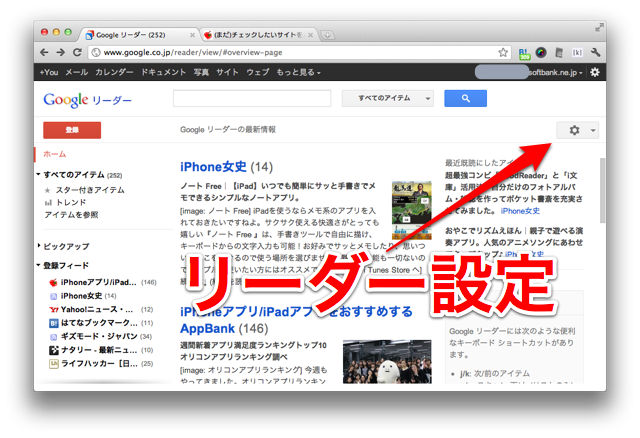Viewport: 640px width, 438px height.
Task: Click the ナタリー feed icon
Action: tap(53, 350)
